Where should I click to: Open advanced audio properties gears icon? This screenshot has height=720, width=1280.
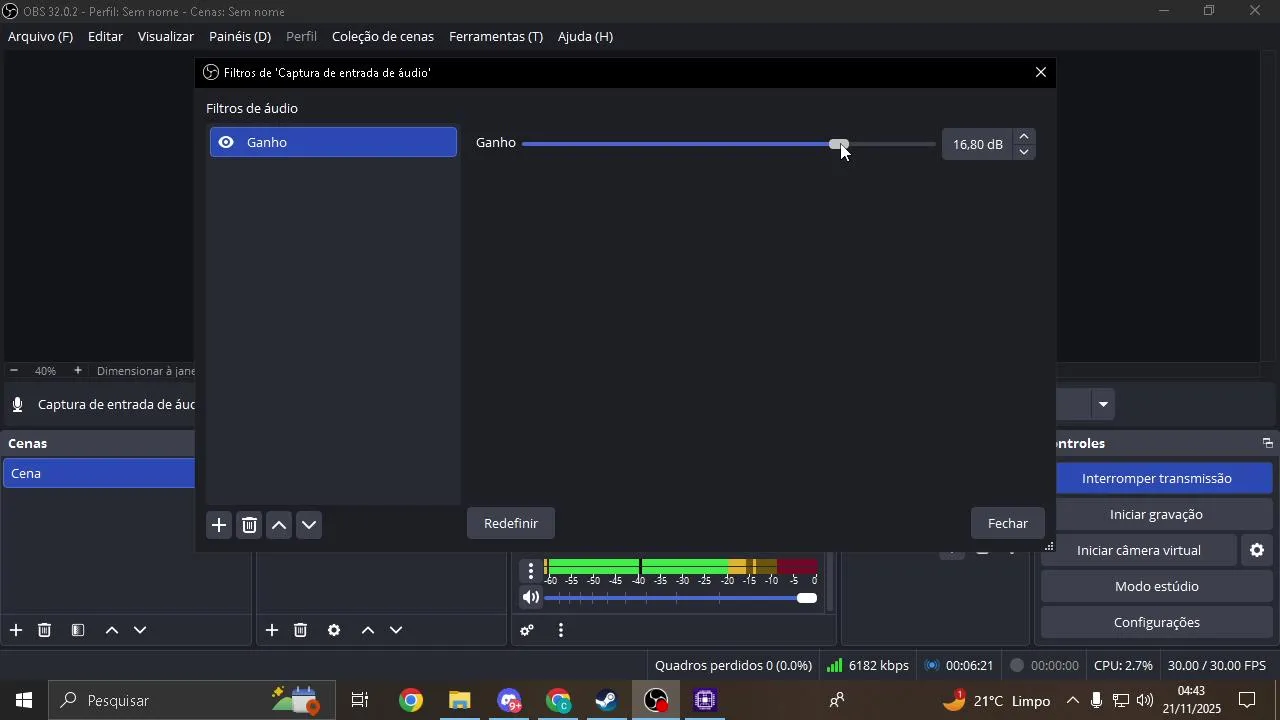click(527, 630)
